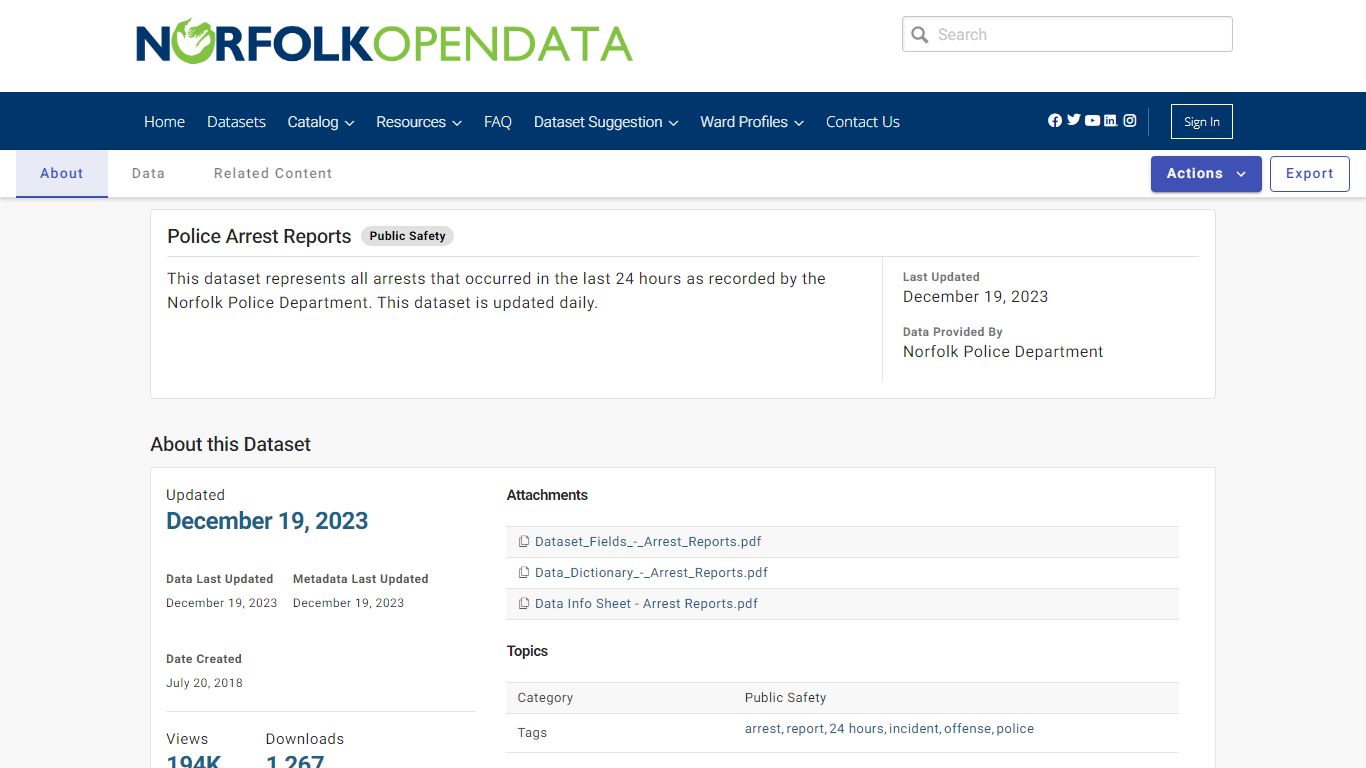
Task: Click the arrest tag link
Action: [762, 728]
